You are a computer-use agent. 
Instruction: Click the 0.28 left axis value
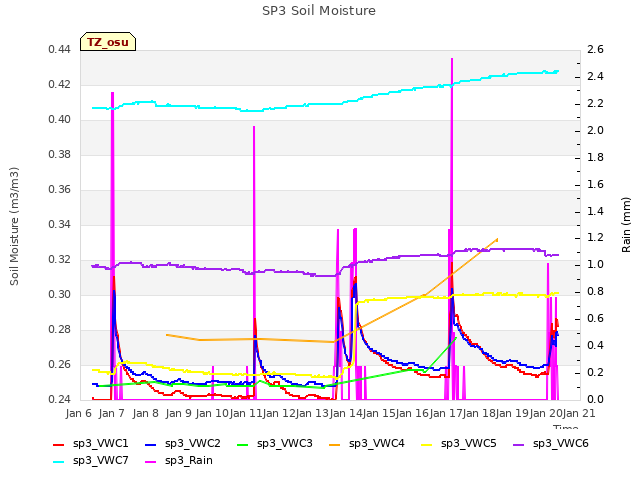[x=60, y=330]
